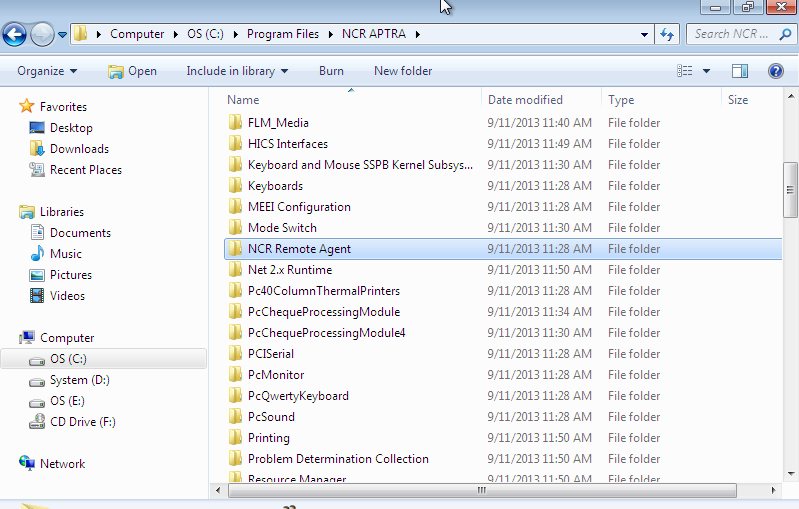Screen dimensions: 799x509
Task: Expand the arrow after Program Files breadcrumb
Action: [x=331, y=34]
